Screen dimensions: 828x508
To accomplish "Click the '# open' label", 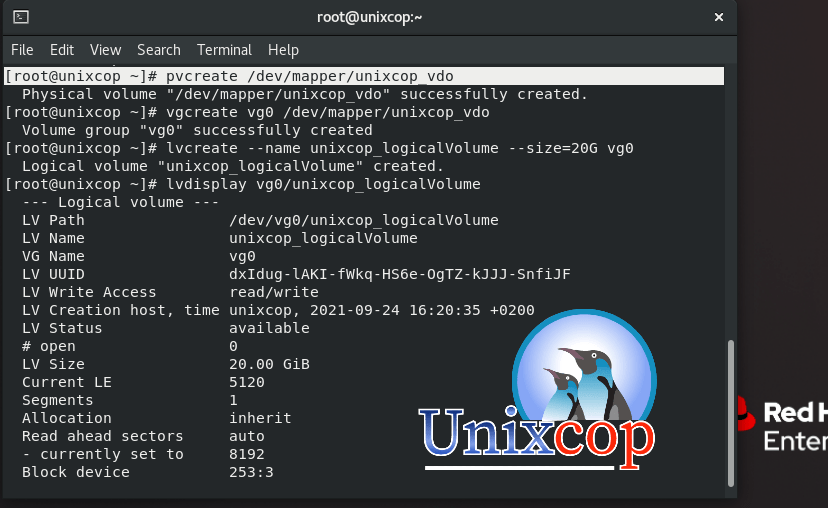I will 49,346.
